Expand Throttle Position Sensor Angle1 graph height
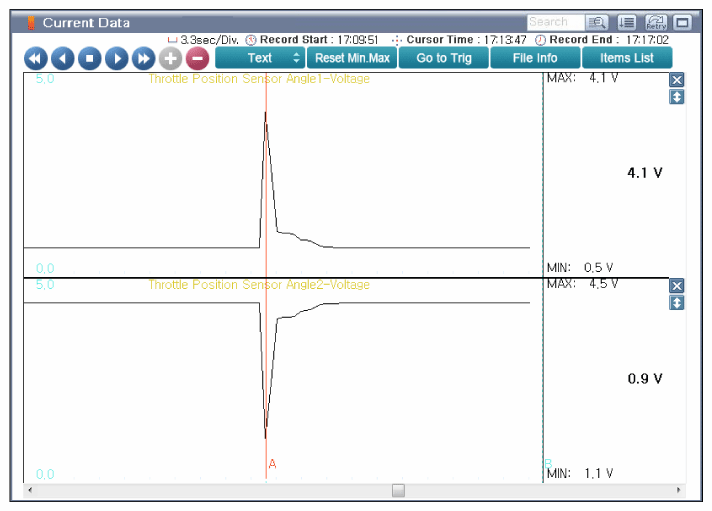Screen dimensions: 712x511 [x=677, y=97]
